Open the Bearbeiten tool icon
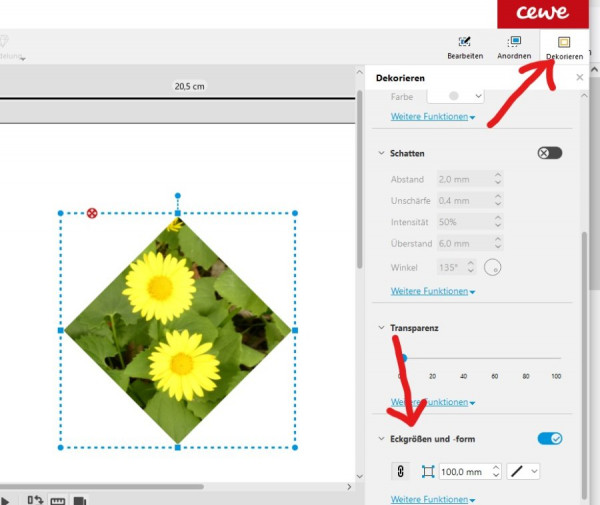This screenshot has width=600, height=505. 465,41
